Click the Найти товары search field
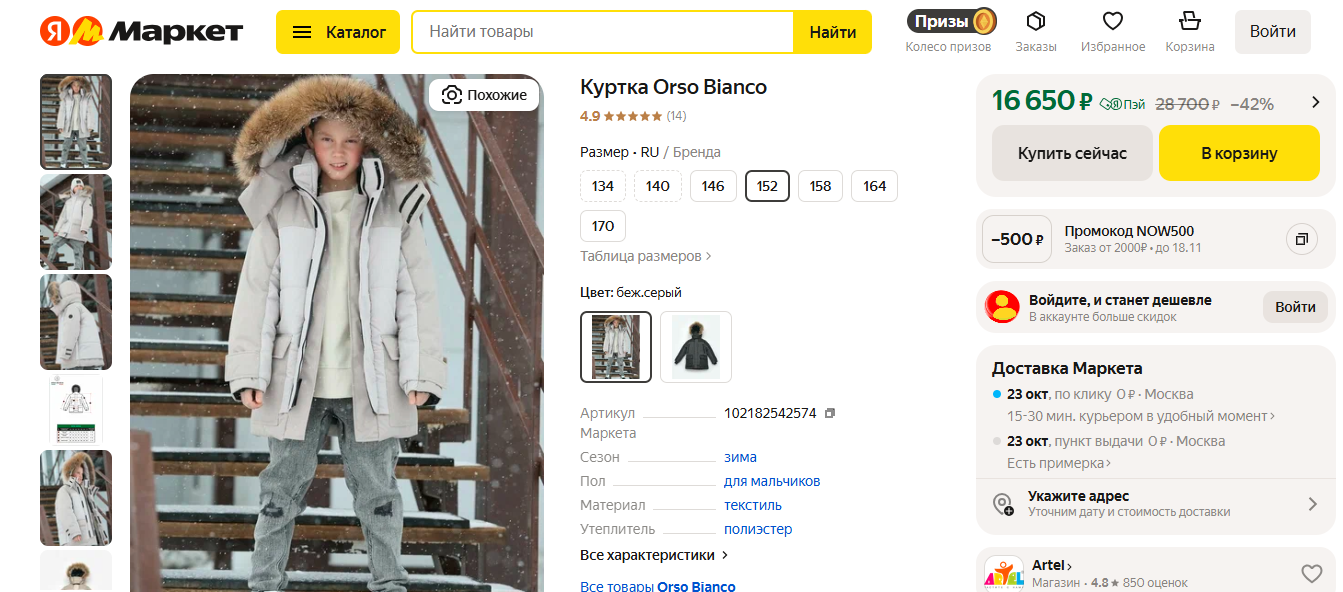 602,32
